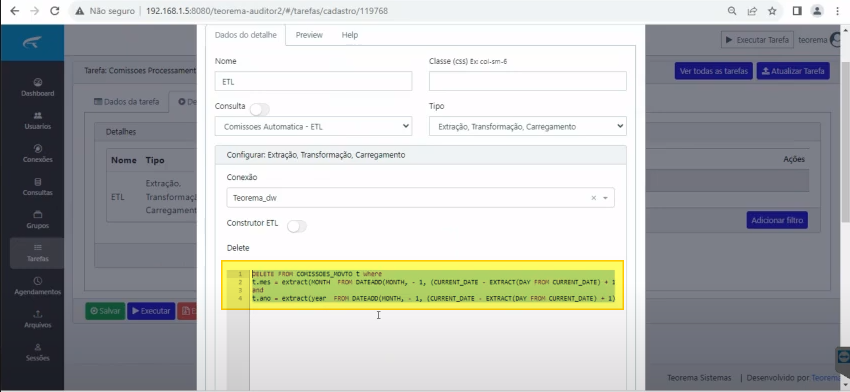
Task: Click Ver todas as tarefas button
Action: point(713,71)
